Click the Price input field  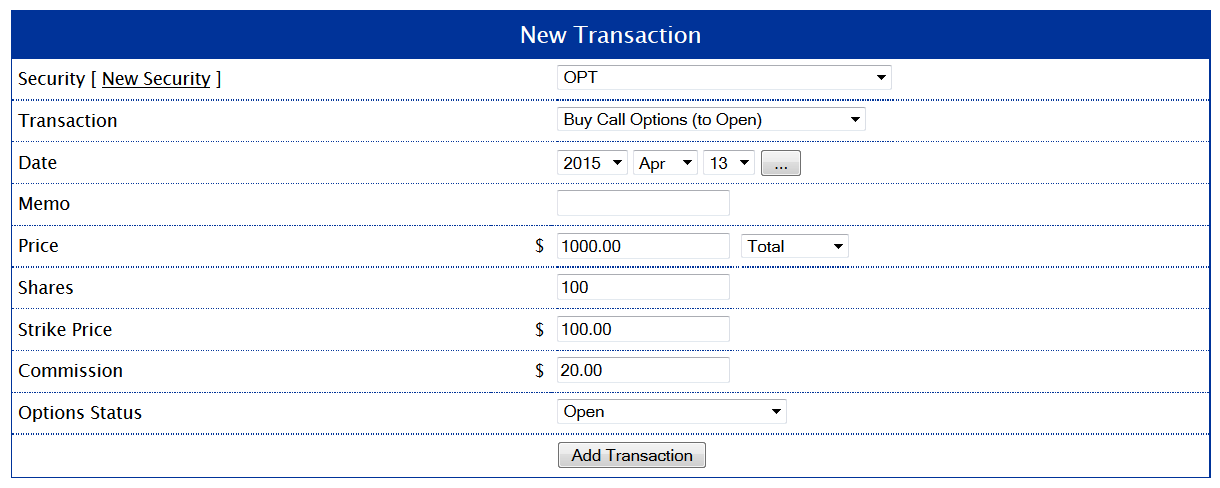[x=643, y=246]
